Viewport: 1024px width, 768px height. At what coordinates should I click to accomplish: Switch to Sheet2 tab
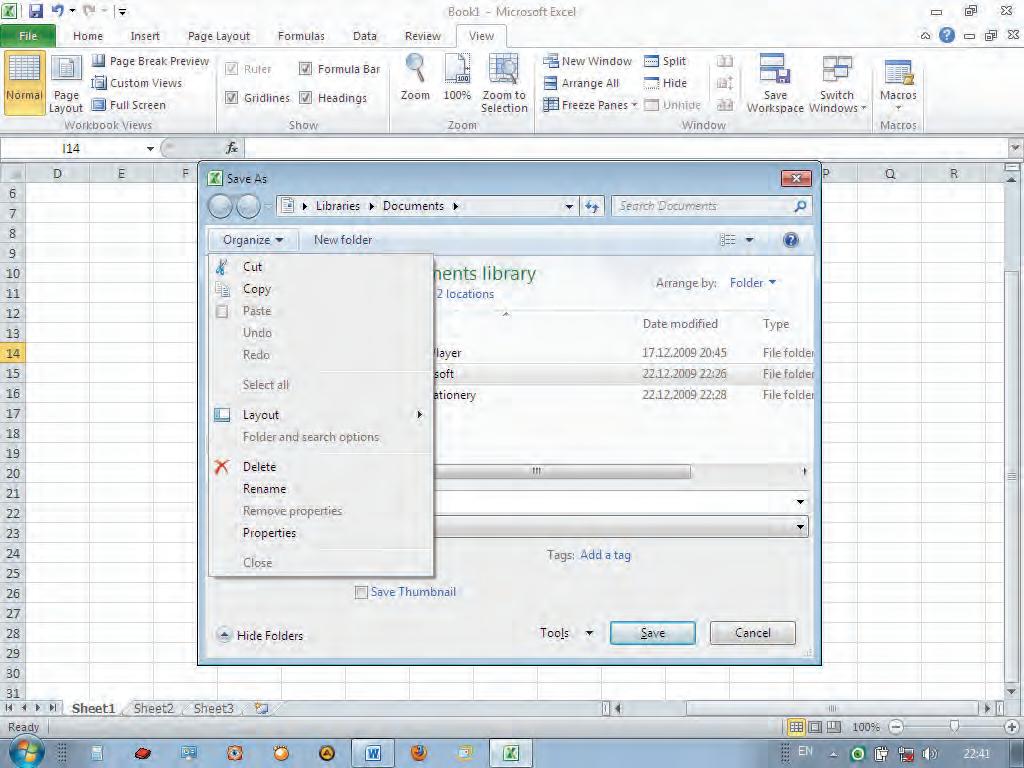(153, 708)
